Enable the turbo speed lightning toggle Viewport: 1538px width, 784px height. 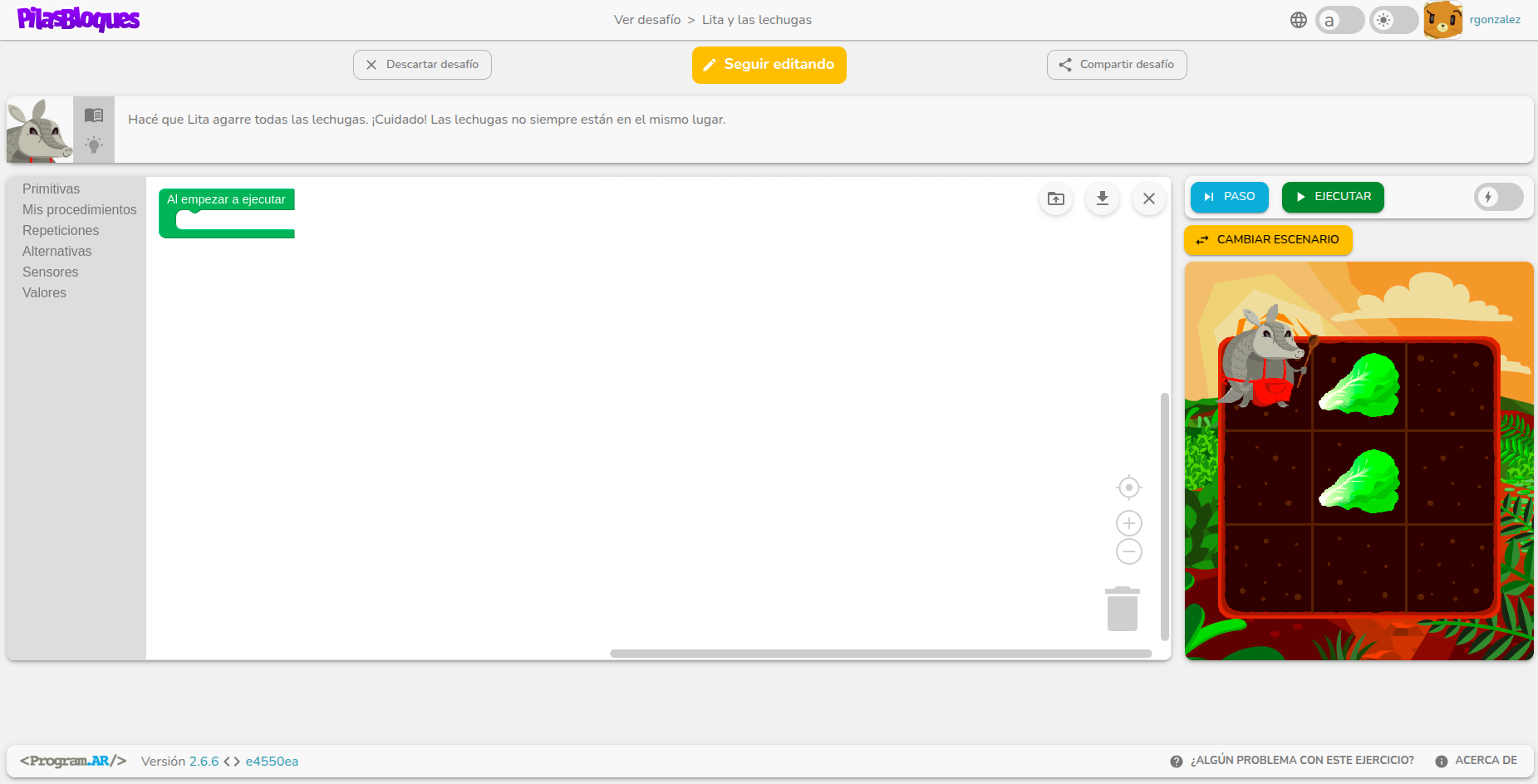coord(1498,197)
